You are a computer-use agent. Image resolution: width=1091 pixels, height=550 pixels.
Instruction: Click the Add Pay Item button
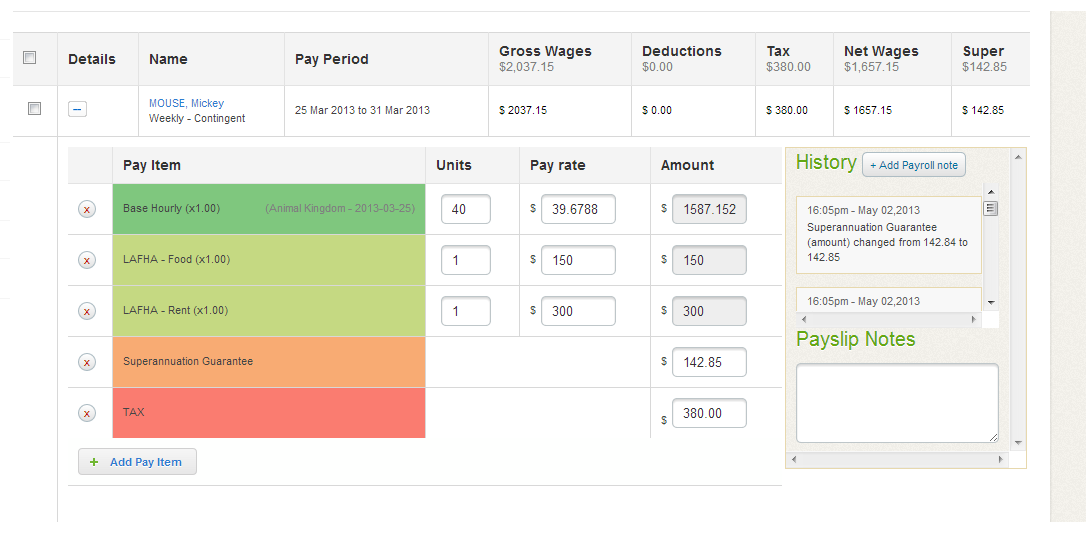pos(137,462)
